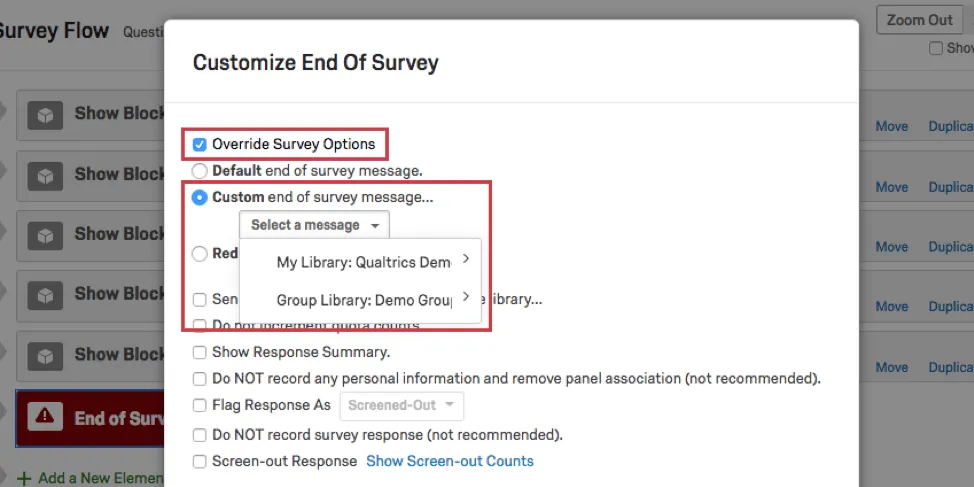Enable Show Response Summary checkbox
The width and height of the screenshot is (974, 487).
[x=200, y=352]
